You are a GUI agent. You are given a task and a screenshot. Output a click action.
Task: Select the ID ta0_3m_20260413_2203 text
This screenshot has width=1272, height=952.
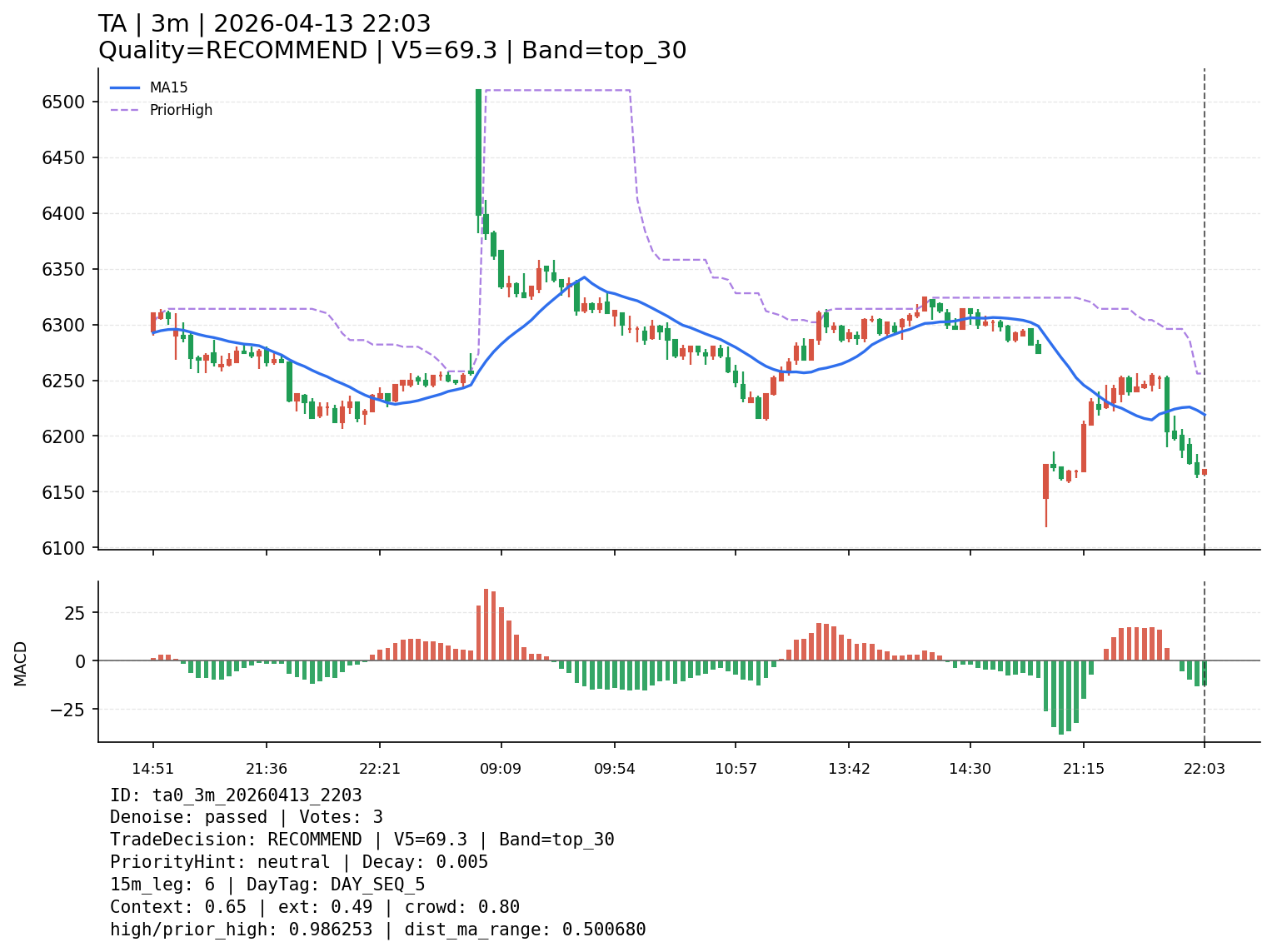tap(236, 795)
